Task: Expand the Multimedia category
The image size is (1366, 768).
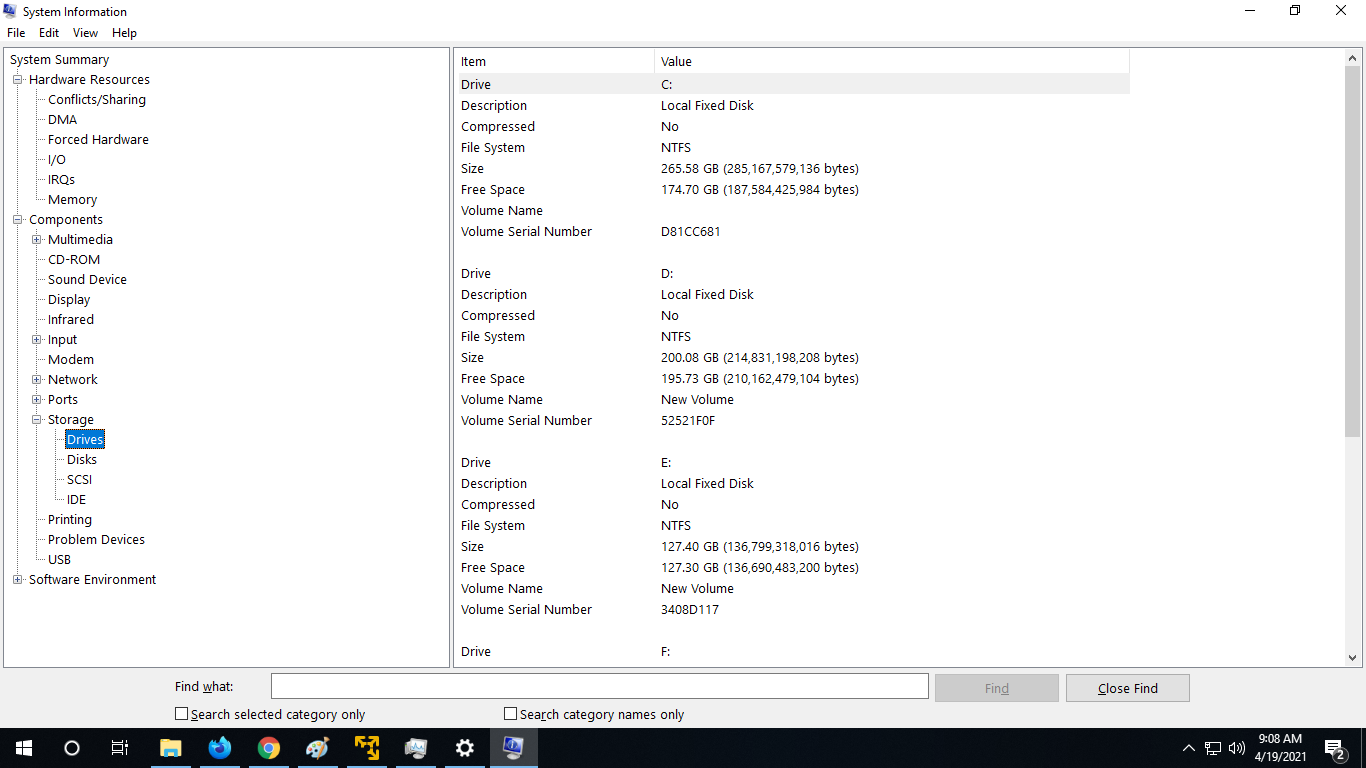Action: click(x=36, y=239)
